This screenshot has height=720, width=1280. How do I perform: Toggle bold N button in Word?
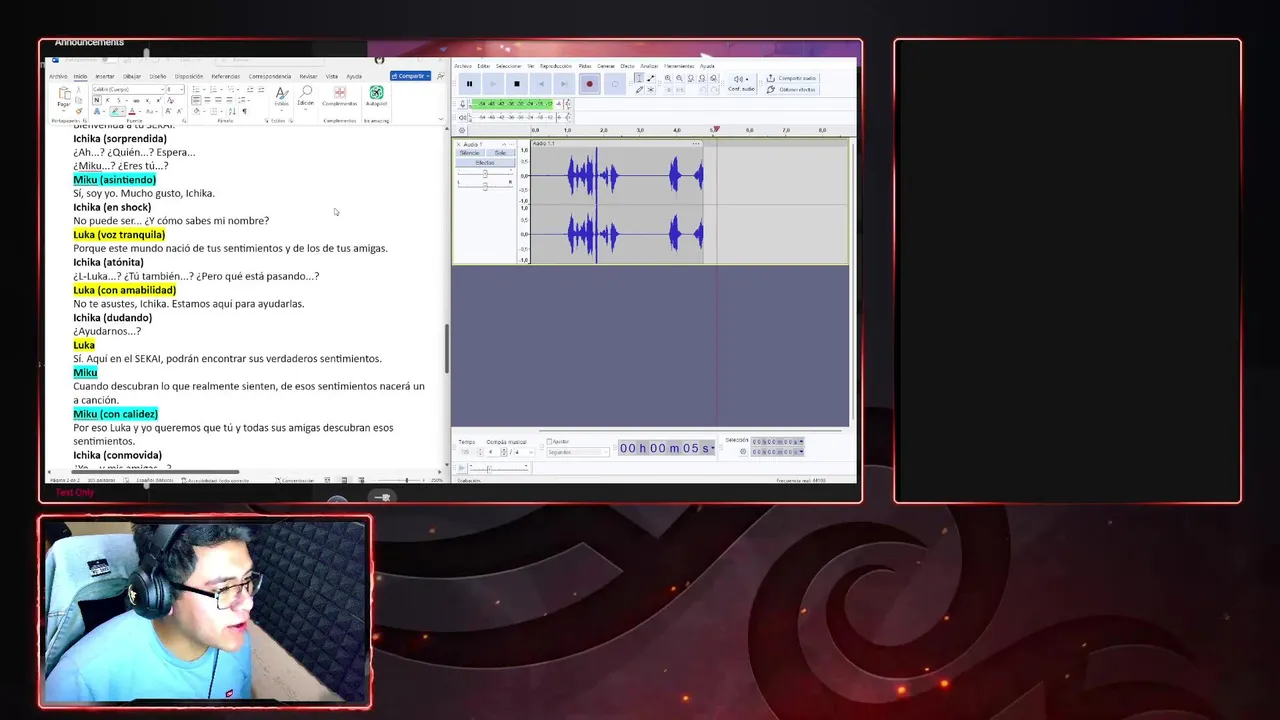97,100
